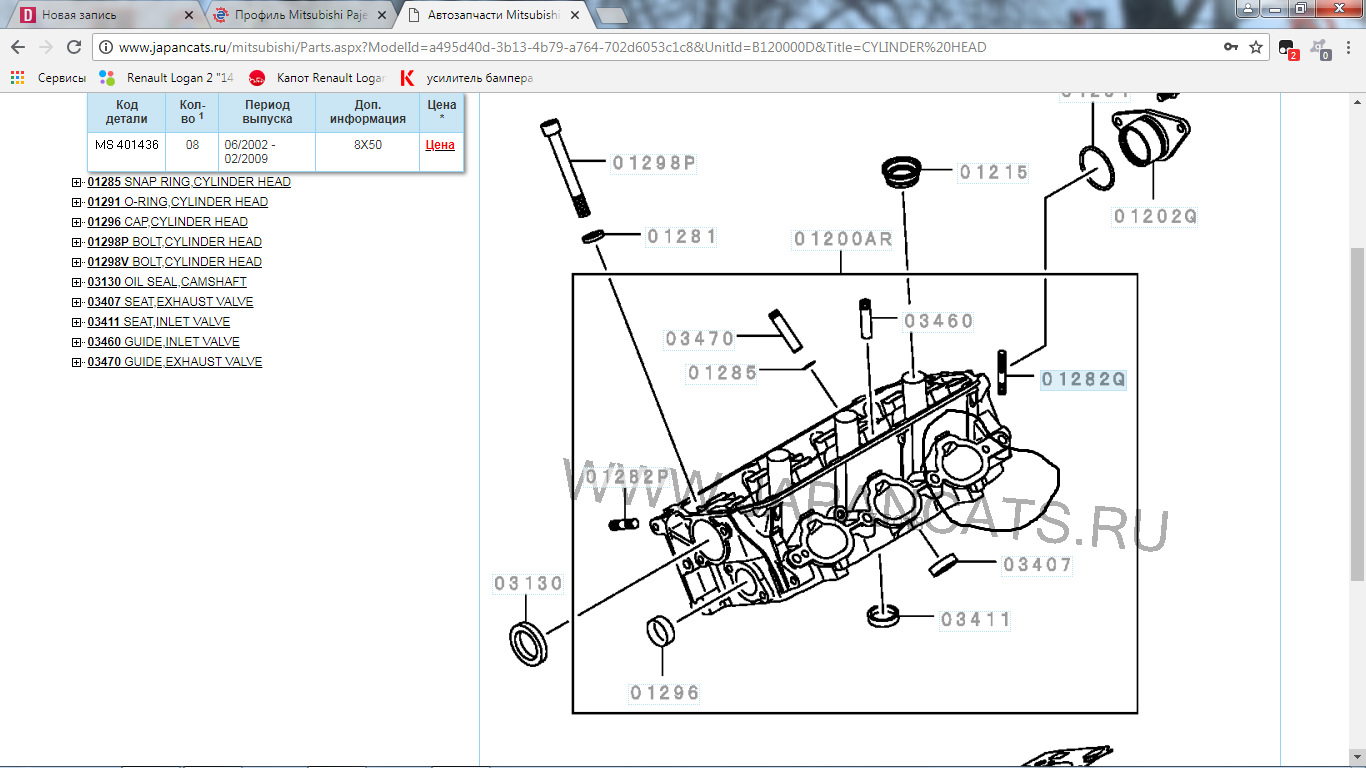Image resolution: width=1366 pixels, height=768 pixels.
Task: Reload the page with refresh icon
Action: [x=73, y=47]
